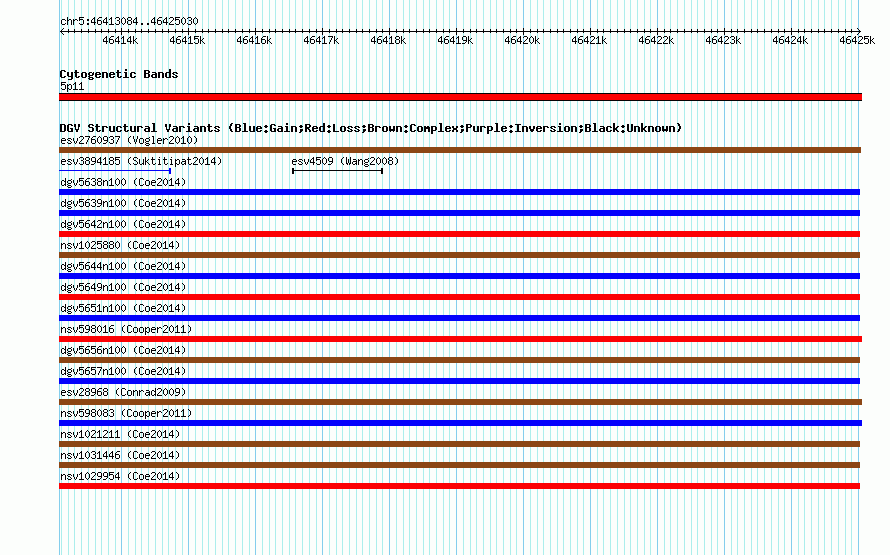Open the dgv5649n100 (Coe2014) label
890x555 pixels.
[x=123, y=287]
